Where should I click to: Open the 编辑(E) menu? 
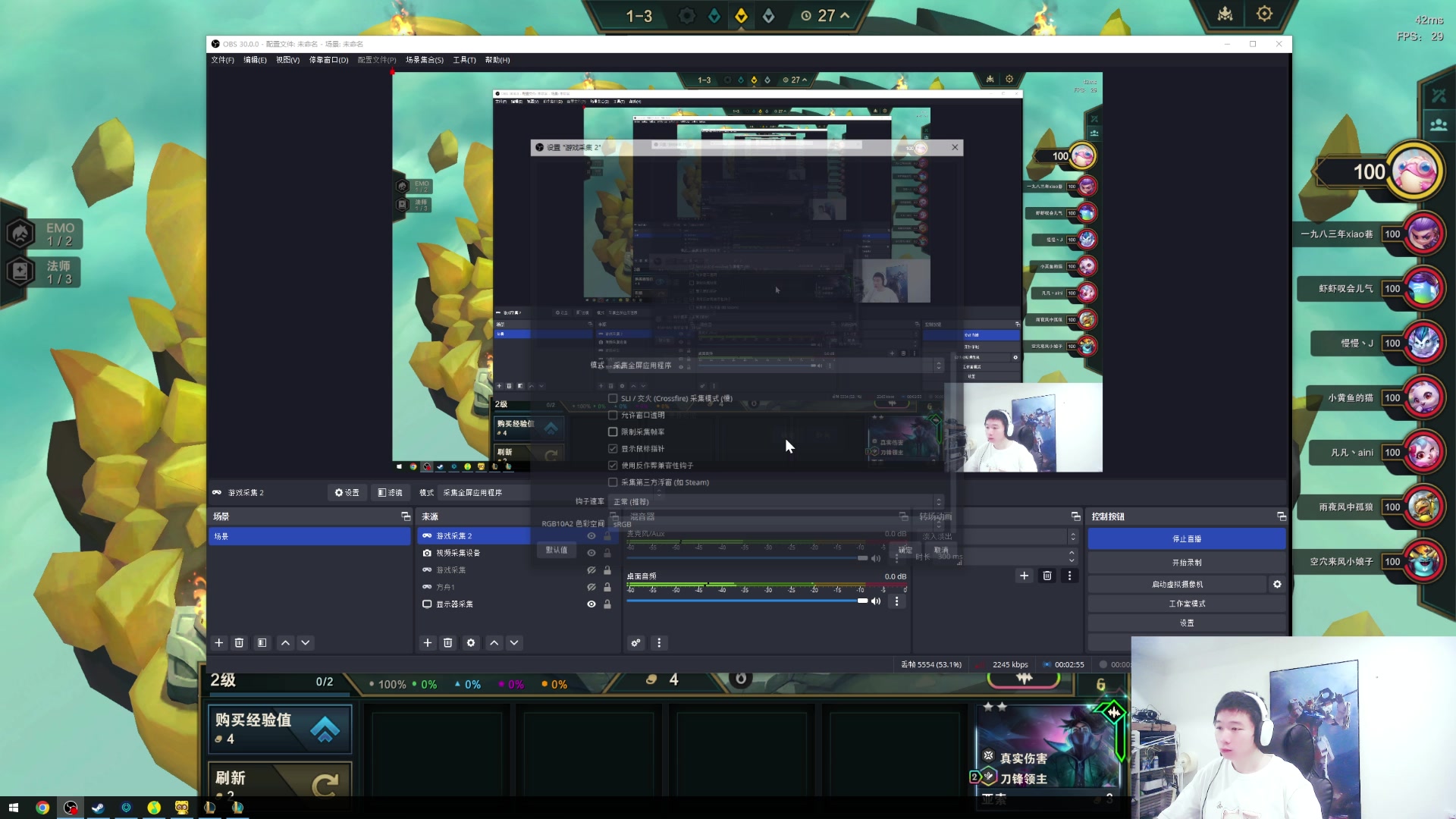(x=255, y=60)
